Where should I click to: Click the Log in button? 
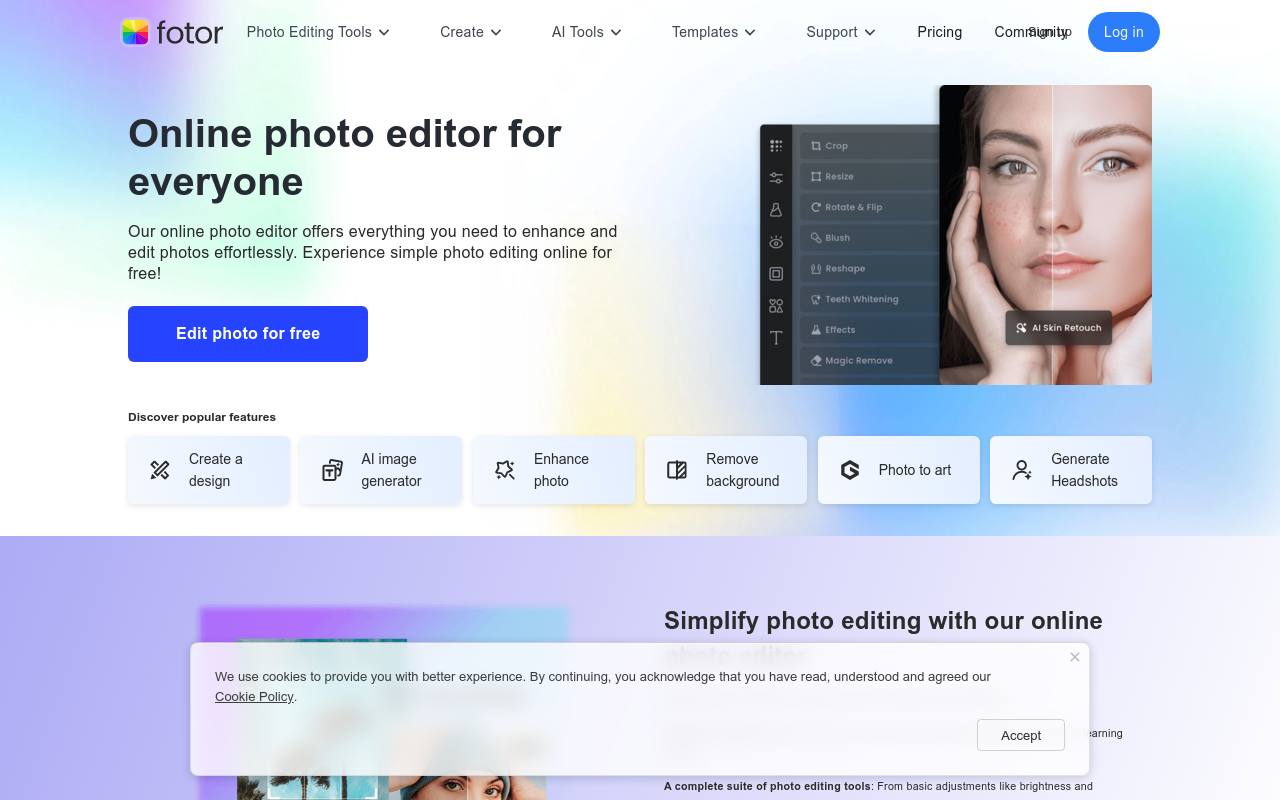1124,32
